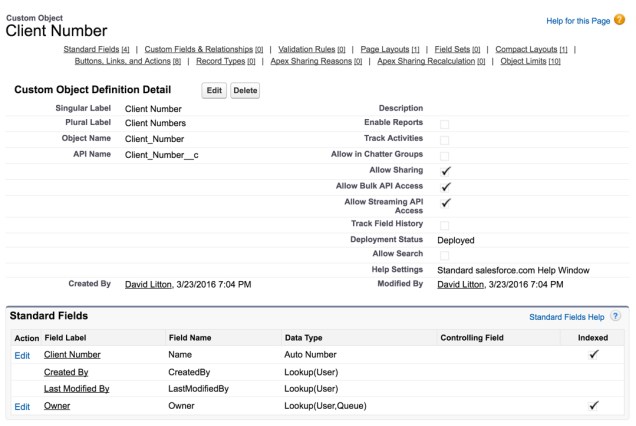Toggle the Track Field History checkbox
This screenshot has width=636, height=426.
pos(445,225)
